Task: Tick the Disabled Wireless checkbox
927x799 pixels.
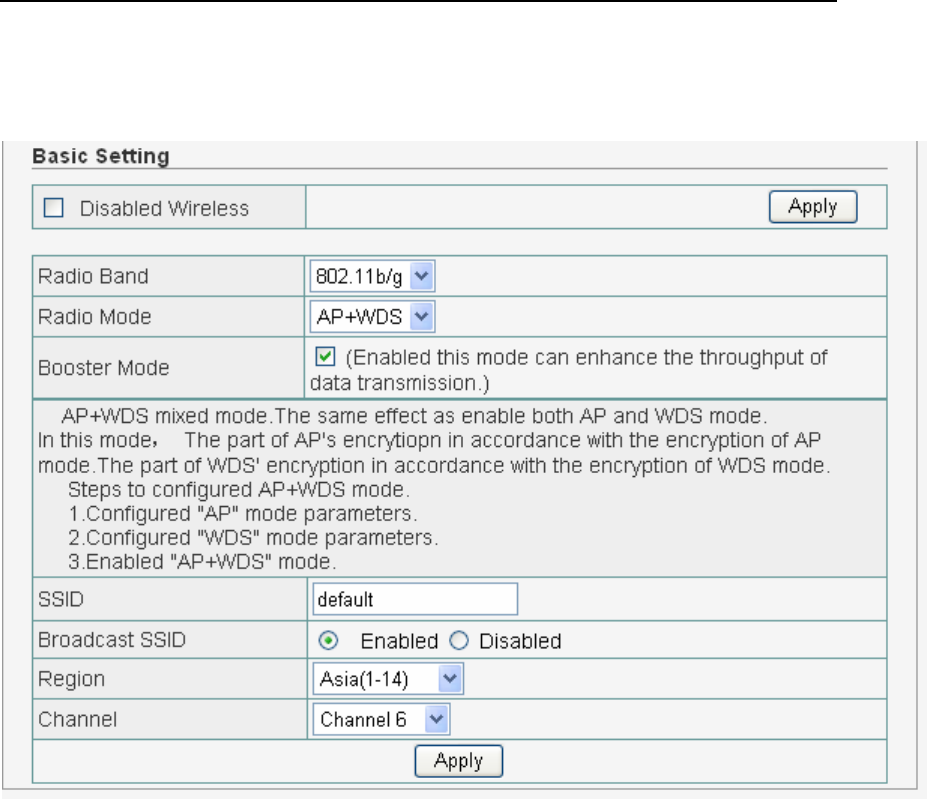Action: (x=56, y=209)
